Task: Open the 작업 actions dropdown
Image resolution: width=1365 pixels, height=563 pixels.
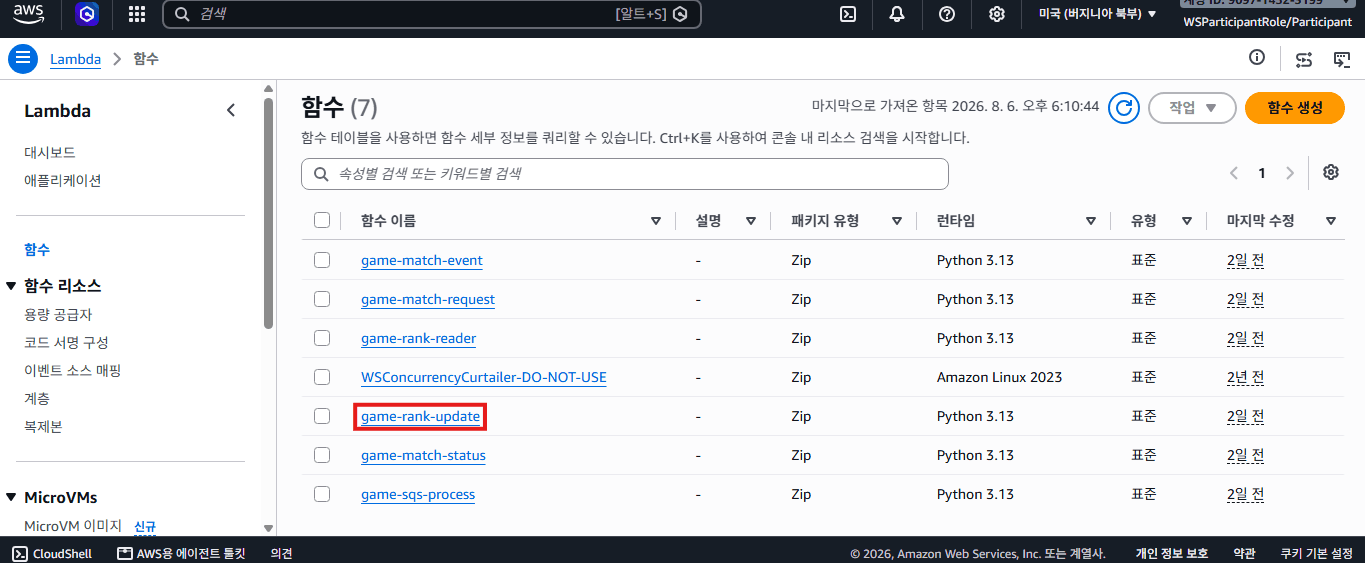Action: pos(1192,108)
